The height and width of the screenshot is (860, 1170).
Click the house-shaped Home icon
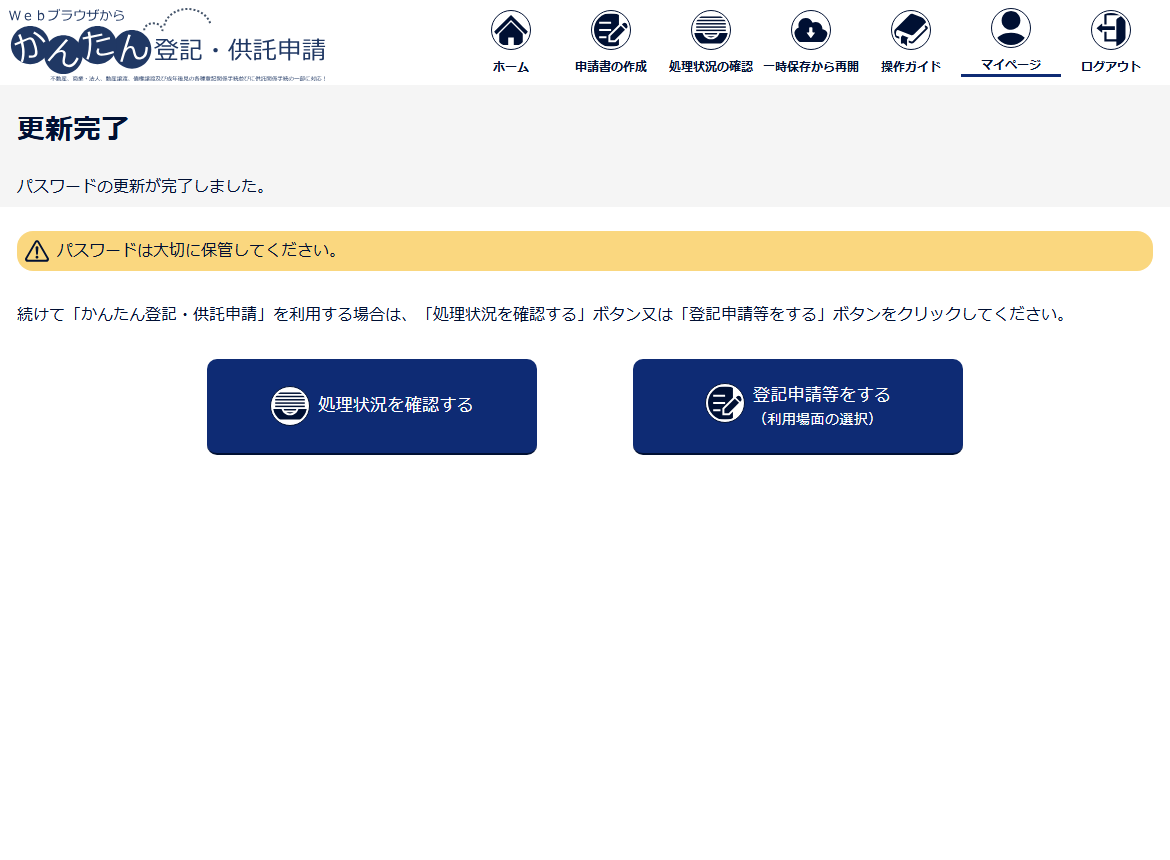coord(511,30)
